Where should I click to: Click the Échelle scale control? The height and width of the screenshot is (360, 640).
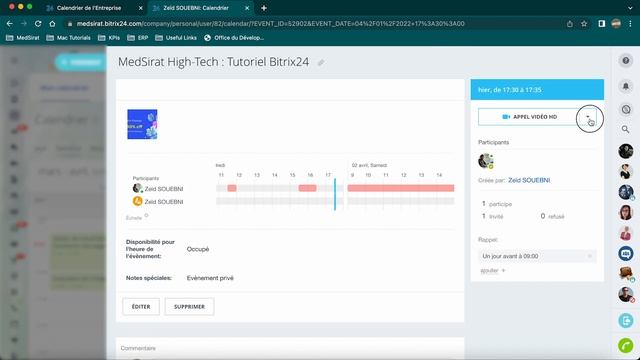[137, 218]
